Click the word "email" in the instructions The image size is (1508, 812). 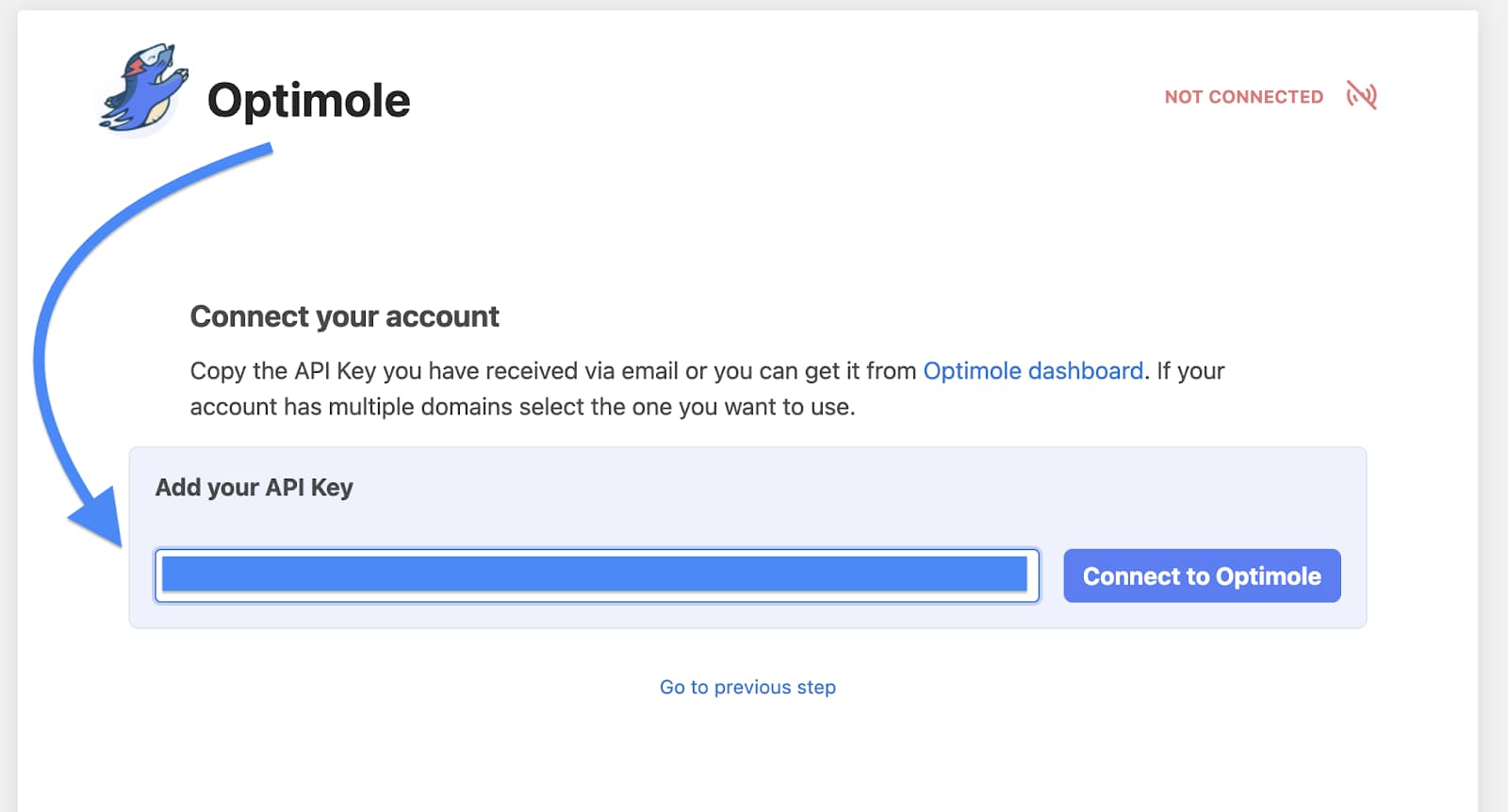649,371
